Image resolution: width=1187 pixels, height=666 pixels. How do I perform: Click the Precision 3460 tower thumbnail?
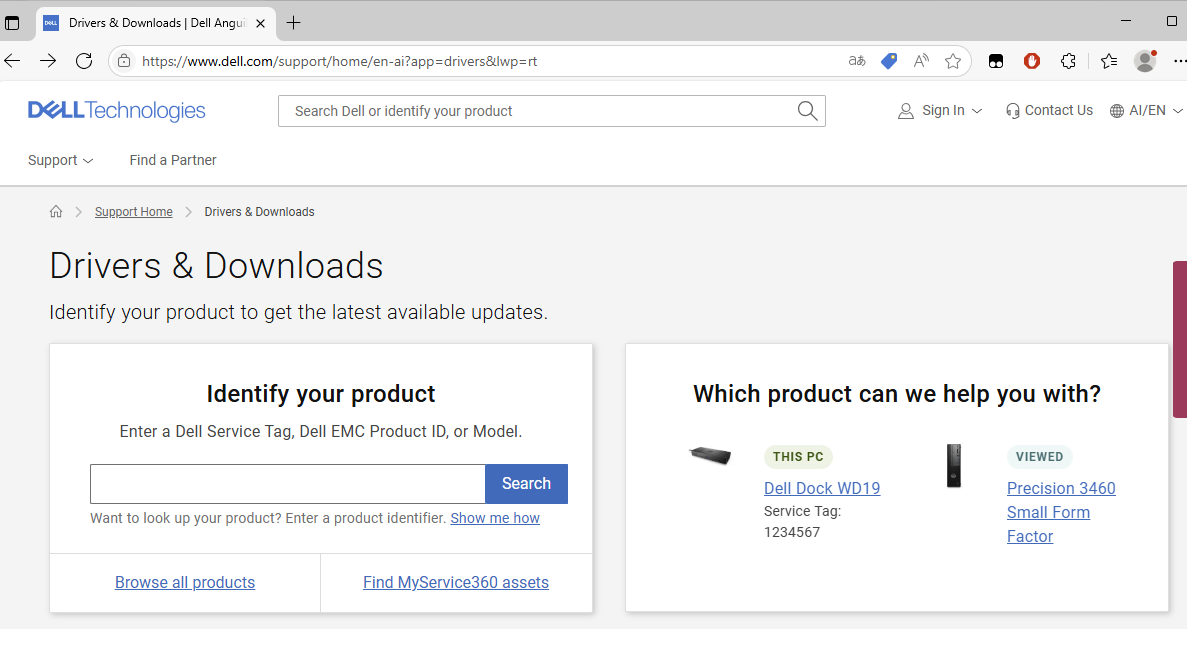click(954, 465)
